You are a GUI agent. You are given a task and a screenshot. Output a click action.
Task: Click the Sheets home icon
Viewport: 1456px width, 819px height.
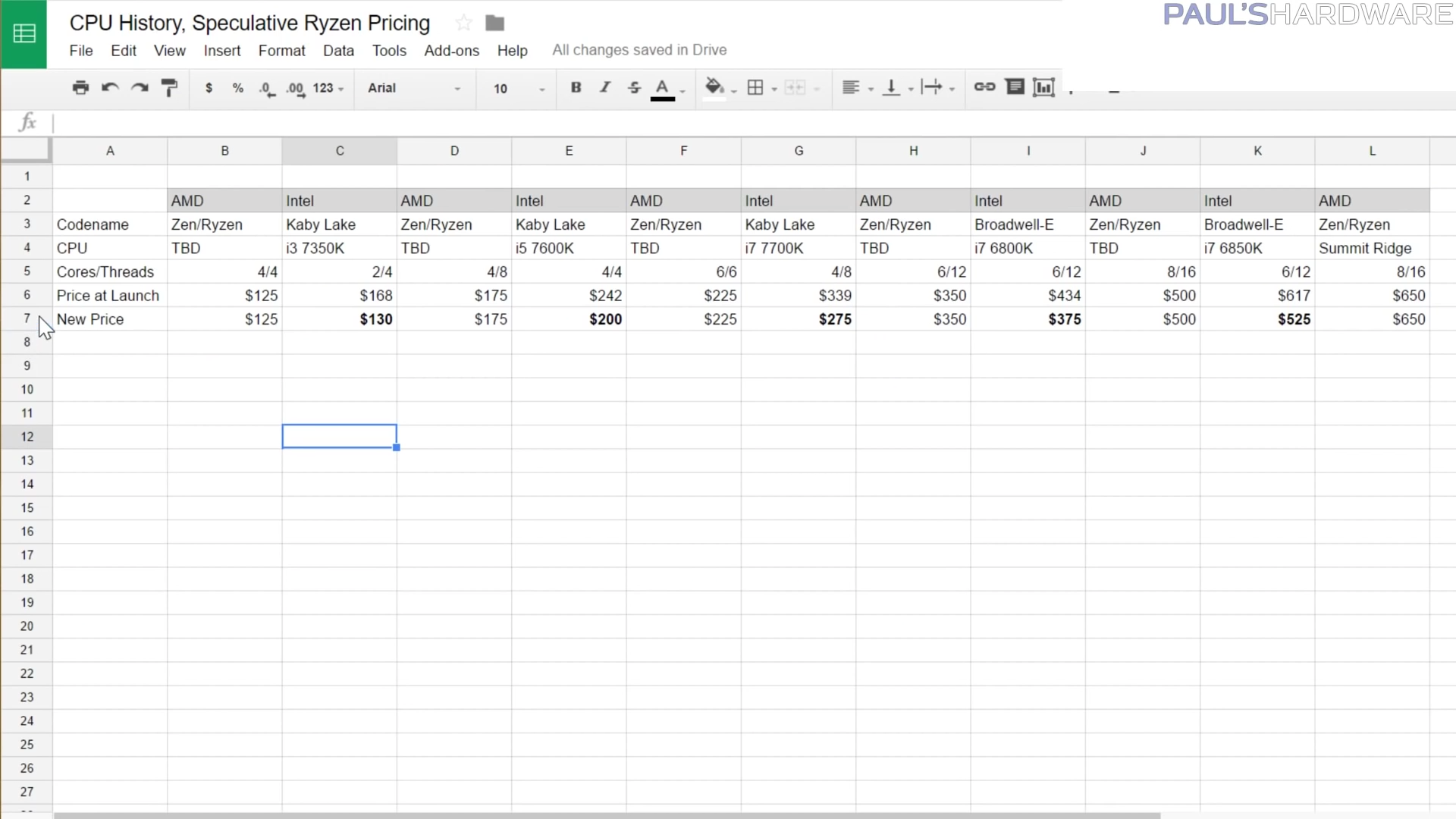tap(24, 34)
